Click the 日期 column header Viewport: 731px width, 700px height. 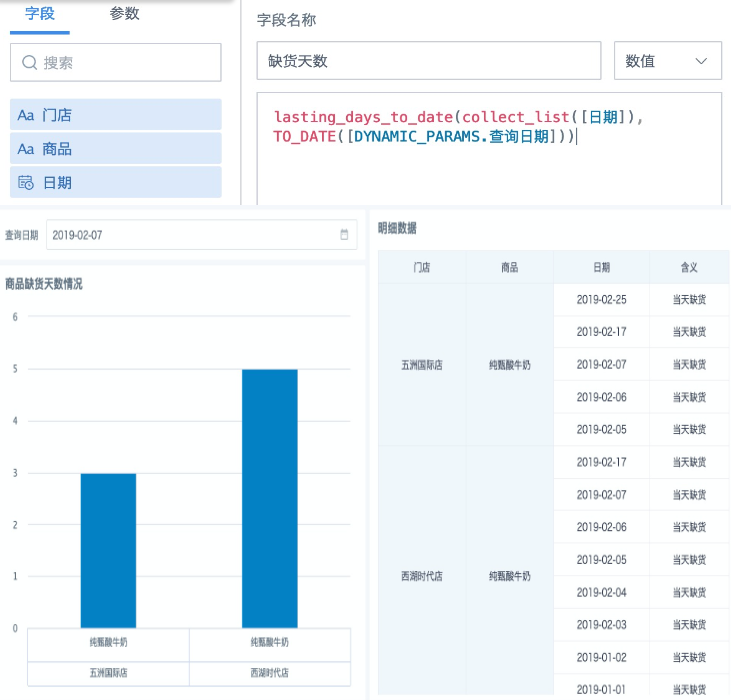click(x=601, y=267)
